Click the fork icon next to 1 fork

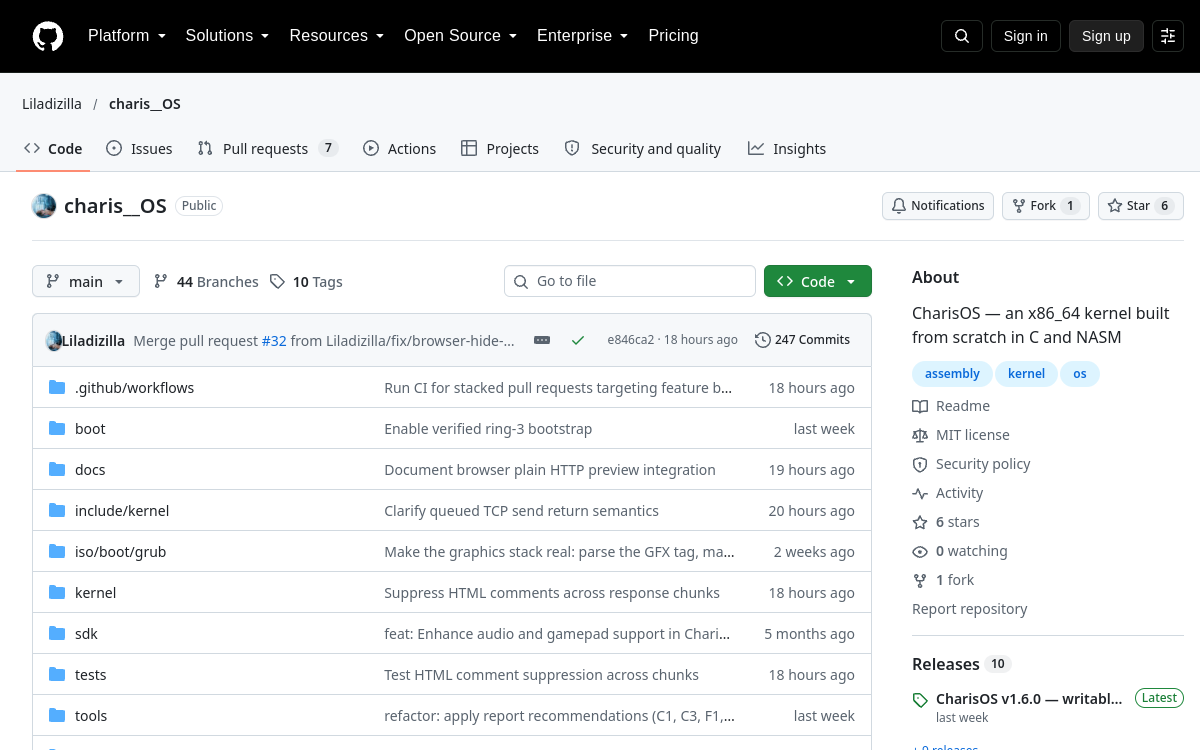point(920,580)
